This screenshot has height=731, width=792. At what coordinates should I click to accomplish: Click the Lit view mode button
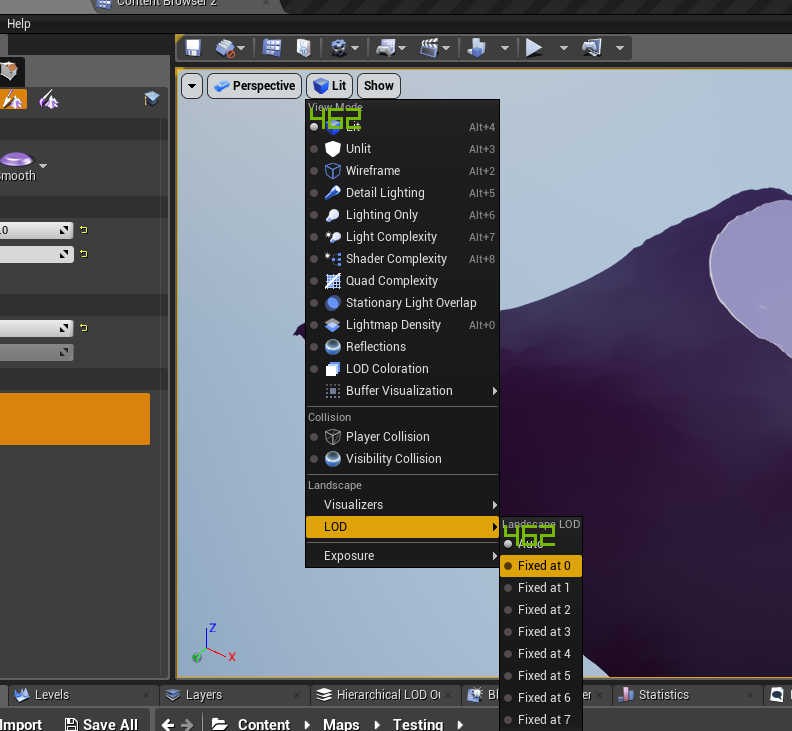click(329, 86)
